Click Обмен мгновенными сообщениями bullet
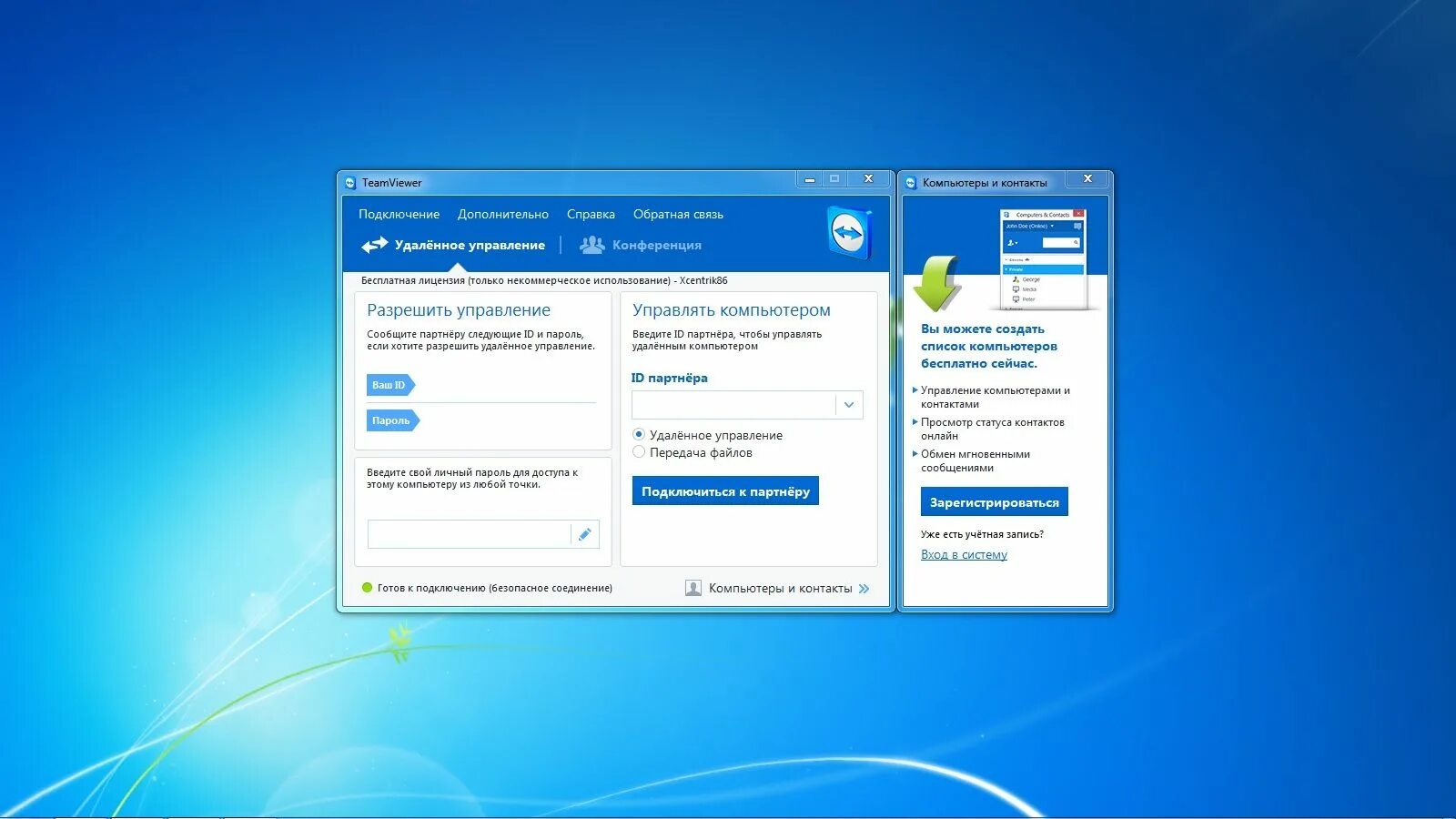 tap(975, 460)
